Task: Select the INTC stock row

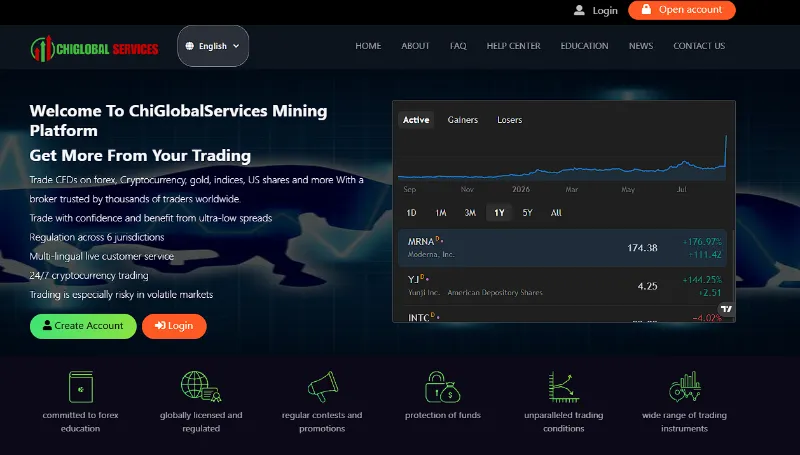Action: pyautogui.click(x=562, y=314)
